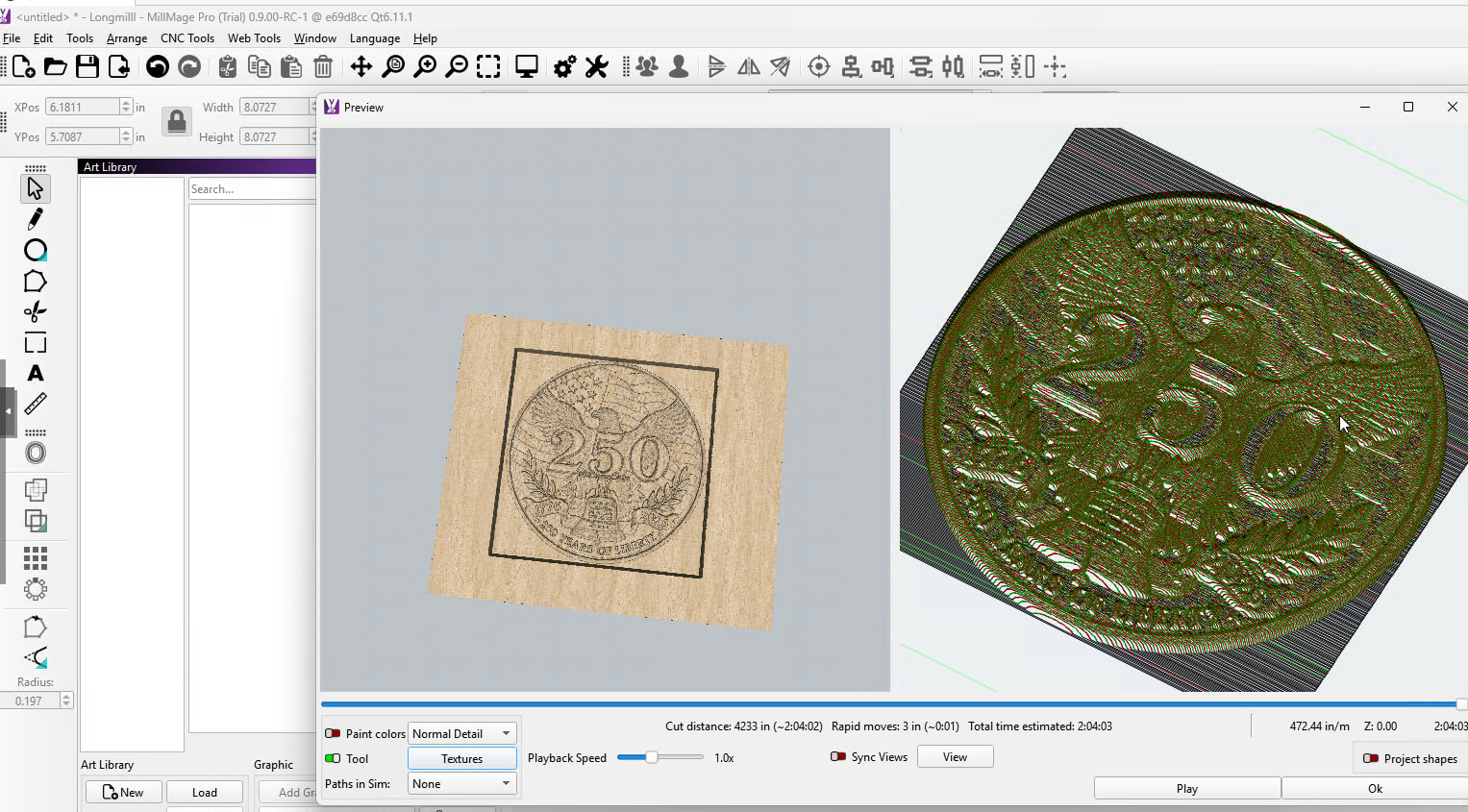
Task: Open the Help menu
Action: pos(425,38)
